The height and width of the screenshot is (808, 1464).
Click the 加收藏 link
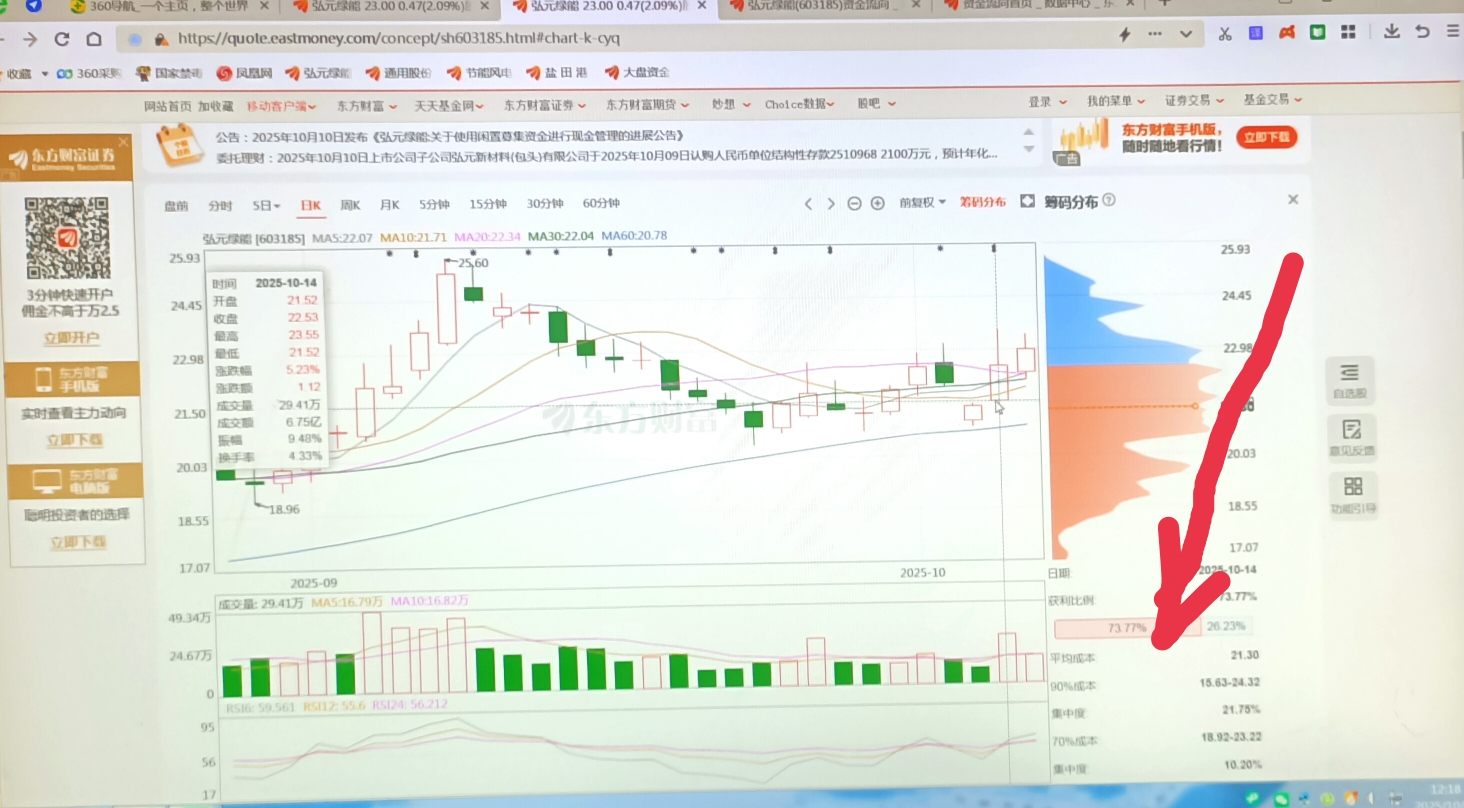click(x=215, y=106)
